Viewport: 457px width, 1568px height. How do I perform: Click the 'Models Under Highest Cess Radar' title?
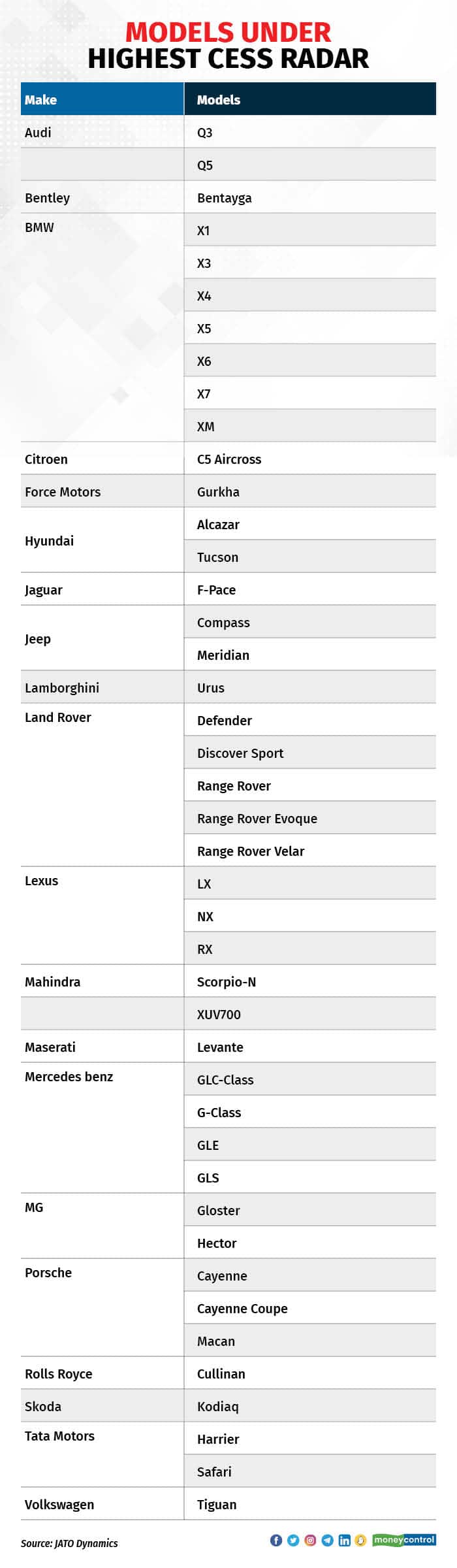click(228, 46)
